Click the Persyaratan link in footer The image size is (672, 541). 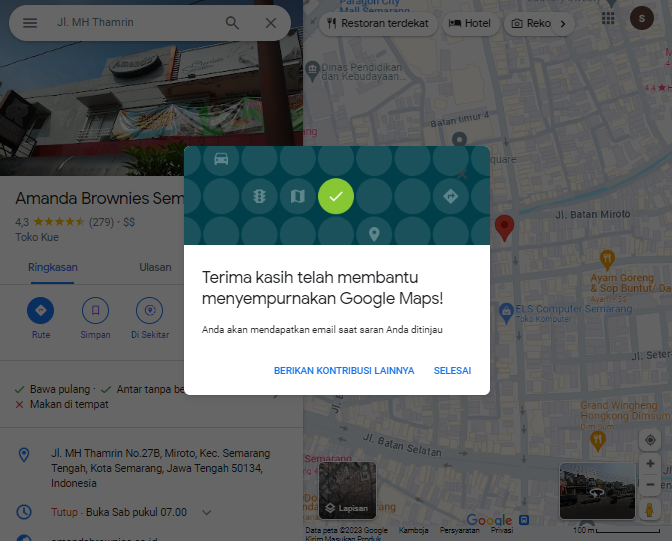[459, 530]
